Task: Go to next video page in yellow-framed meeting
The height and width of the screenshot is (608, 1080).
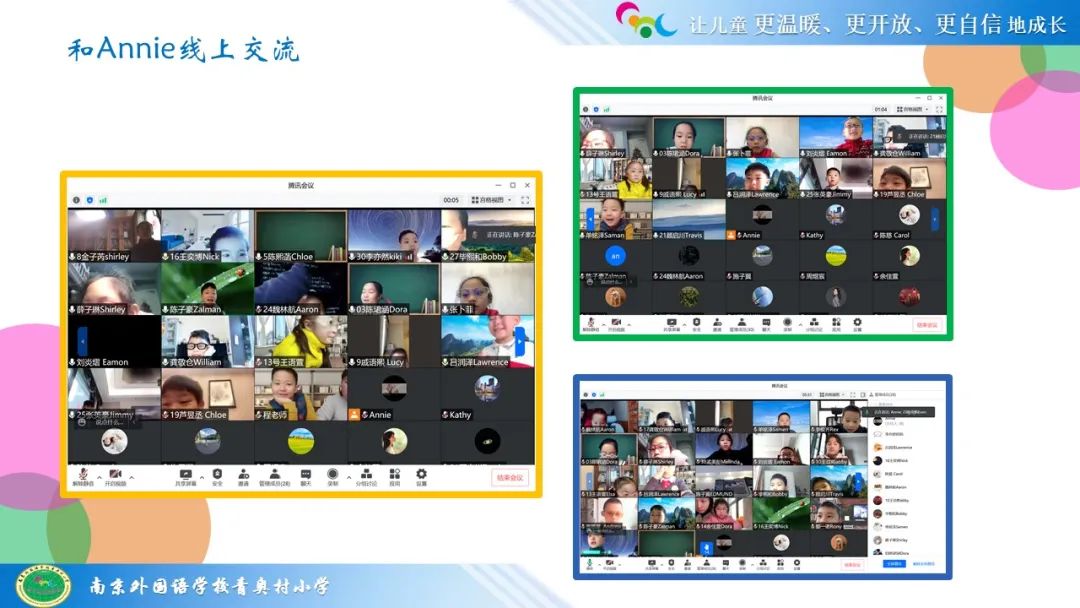Action: pos(519,340)
